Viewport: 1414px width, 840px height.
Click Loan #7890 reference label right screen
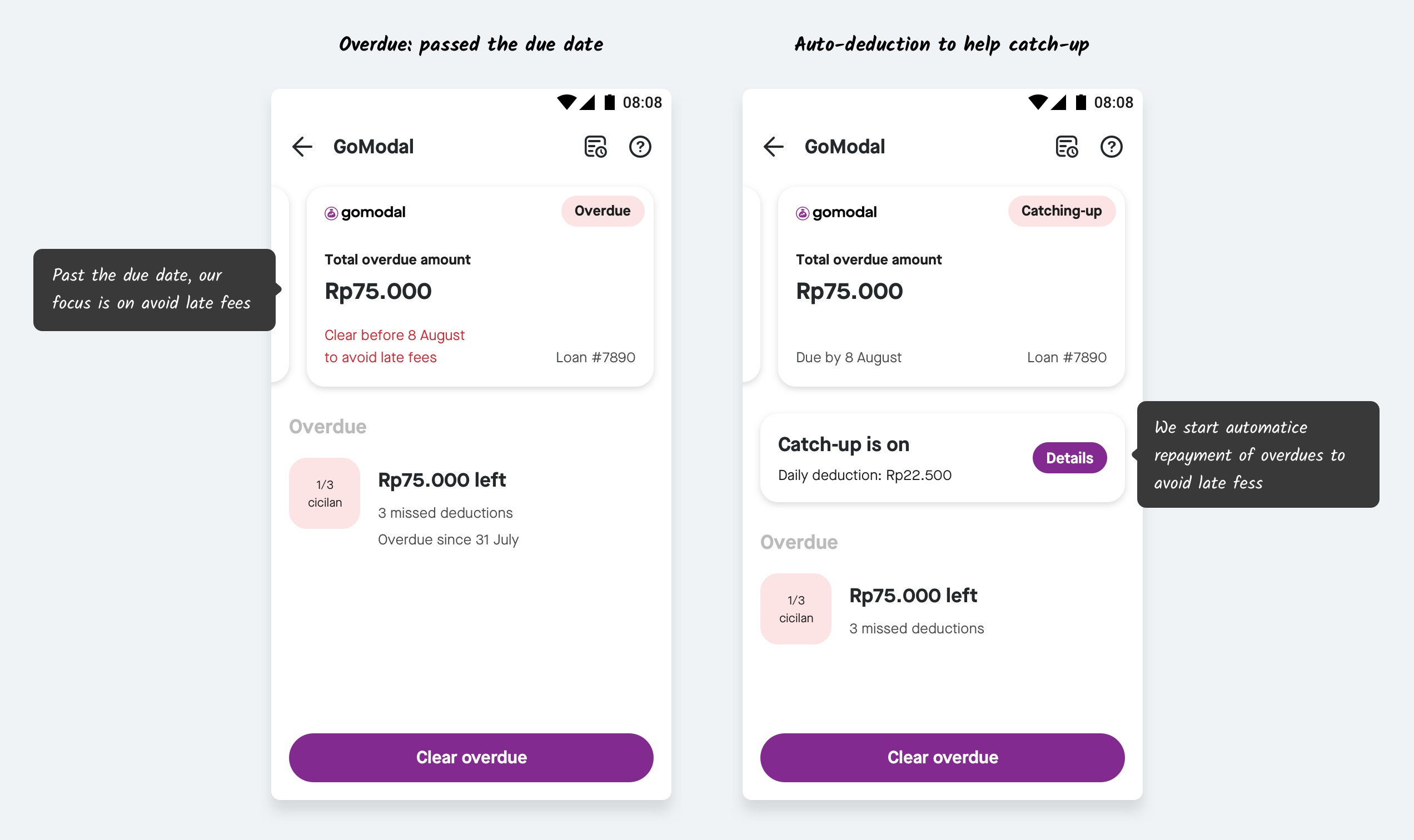pos(1065,357)
